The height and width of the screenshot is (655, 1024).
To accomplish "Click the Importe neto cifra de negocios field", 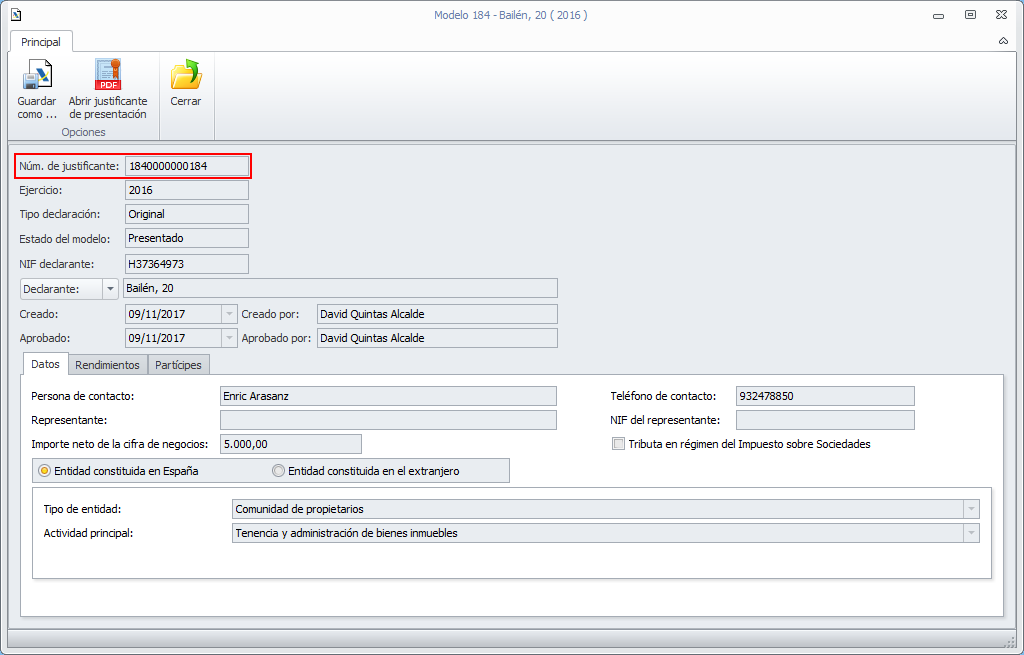I will coord(291,444).
